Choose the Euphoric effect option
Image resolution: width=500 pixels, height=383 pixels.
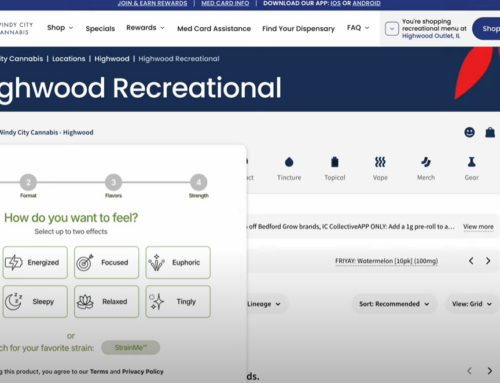pos(178,262)
